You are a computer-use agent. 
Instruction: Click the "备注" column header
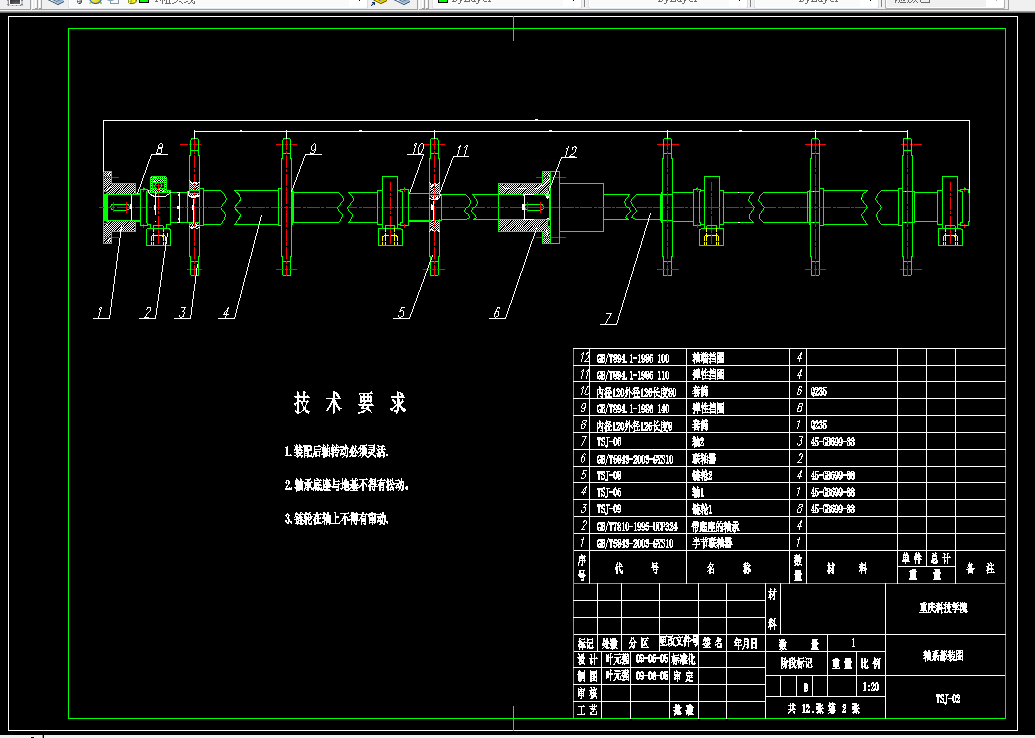point(980,568)
